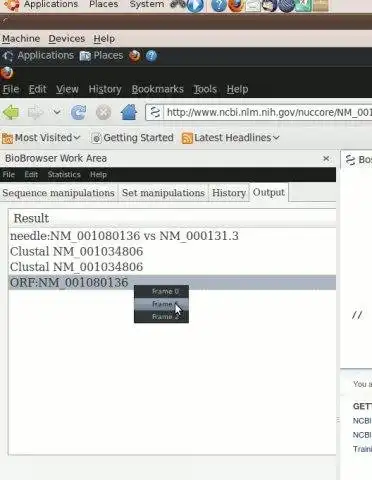Open the BioBrowser File menu
This screenshot has width=372, height=480.
click(x=9, y=174)
